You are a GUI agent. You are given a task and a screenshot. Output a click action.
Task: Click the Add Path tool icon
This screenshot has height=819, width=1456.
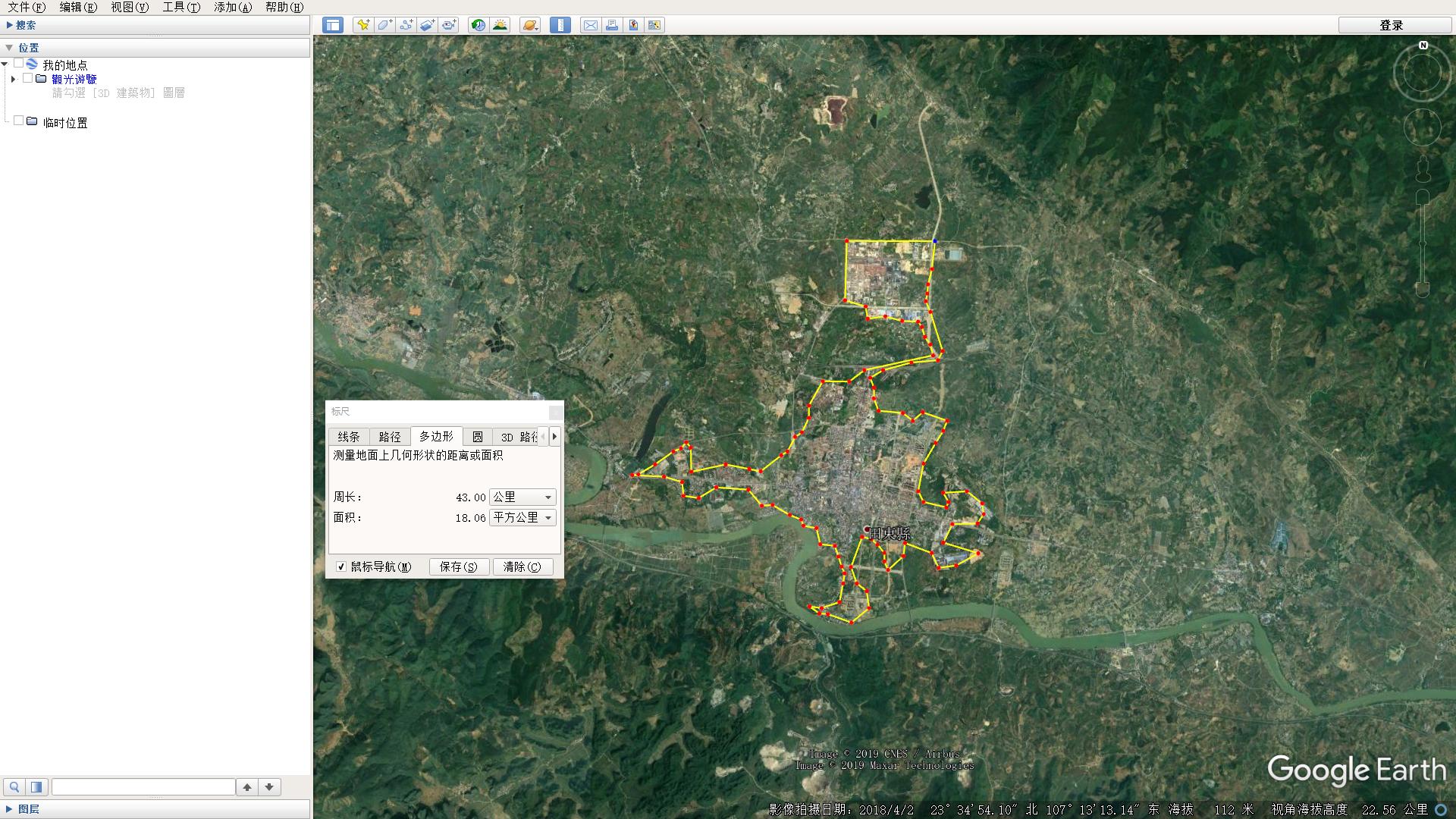[x=406, y=25]
